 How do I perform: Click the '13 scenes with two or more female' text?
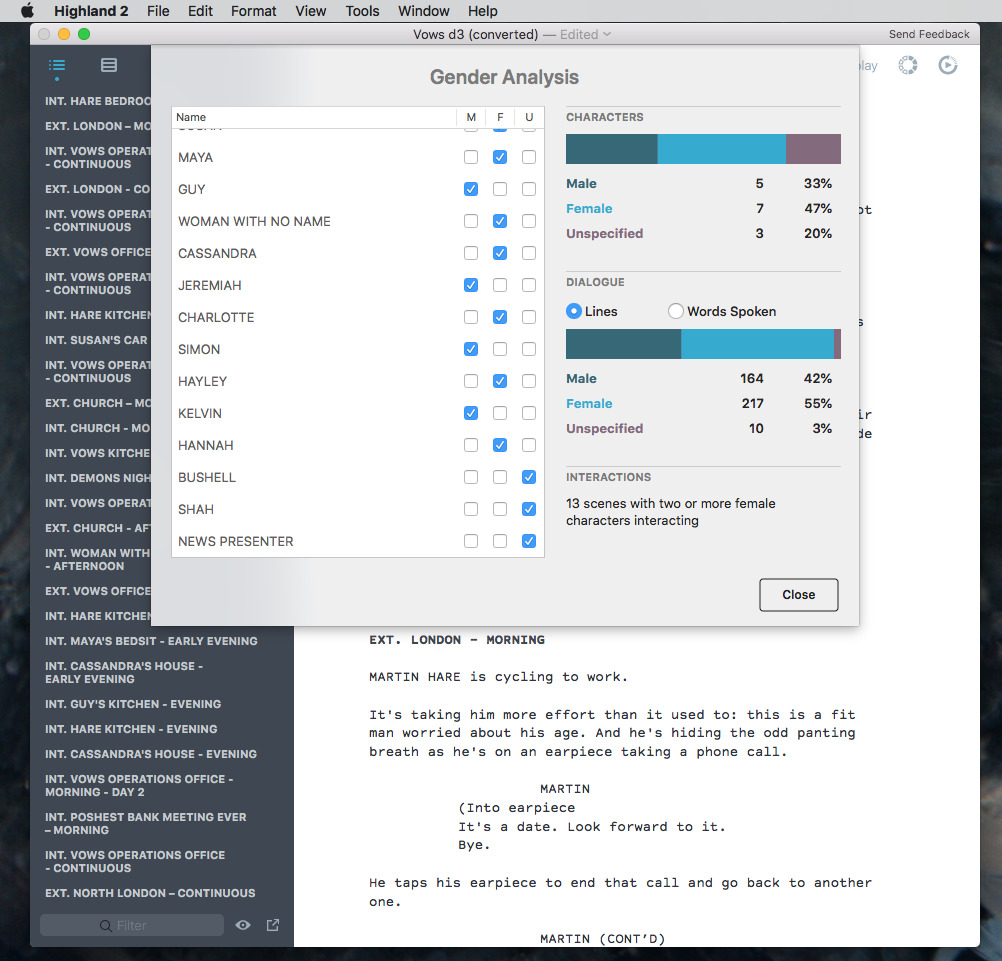pyautogui.click(x=670, y=504)
